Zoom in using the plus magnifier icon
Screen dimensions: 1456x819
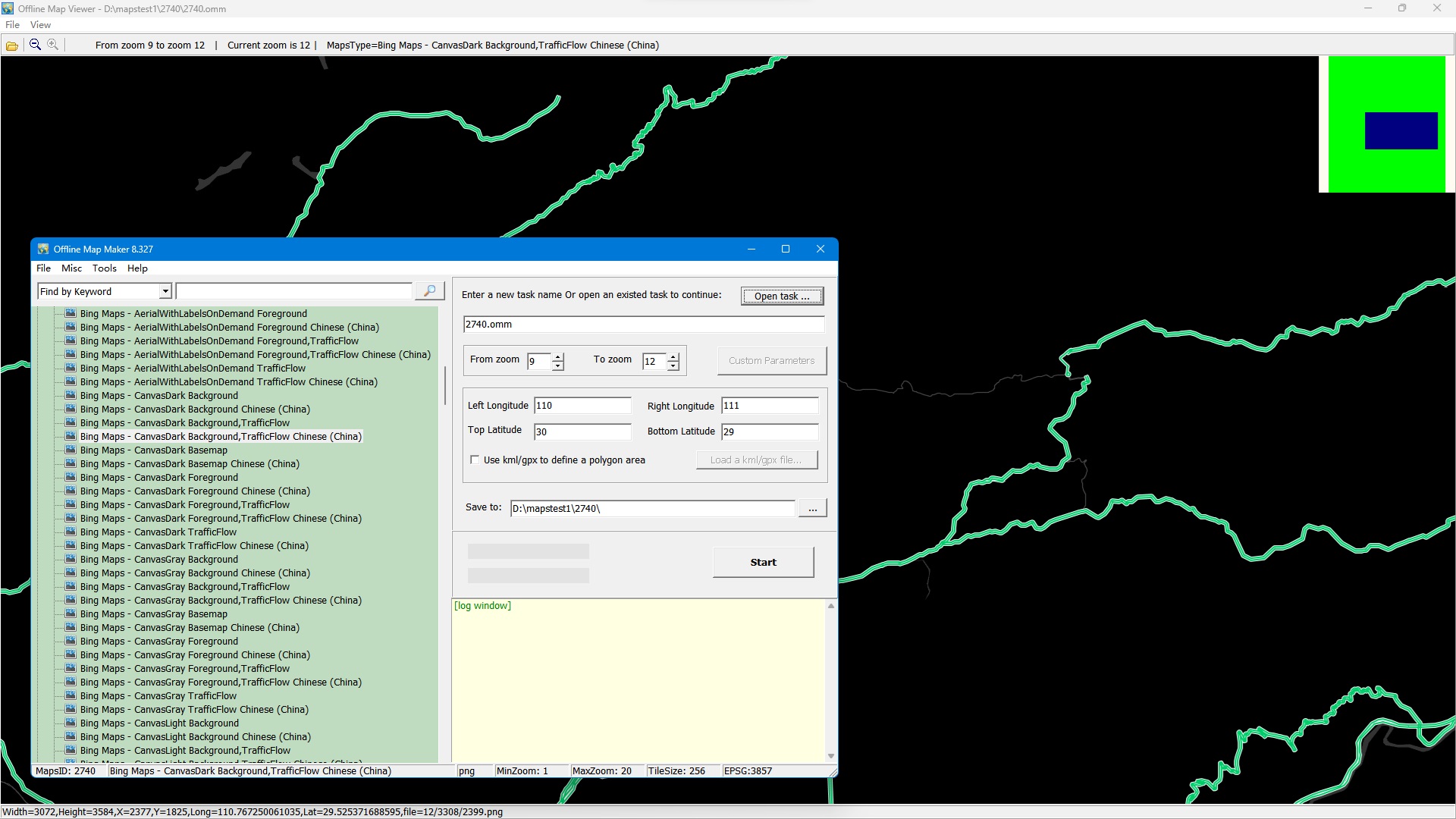click(x=53, y=45)
